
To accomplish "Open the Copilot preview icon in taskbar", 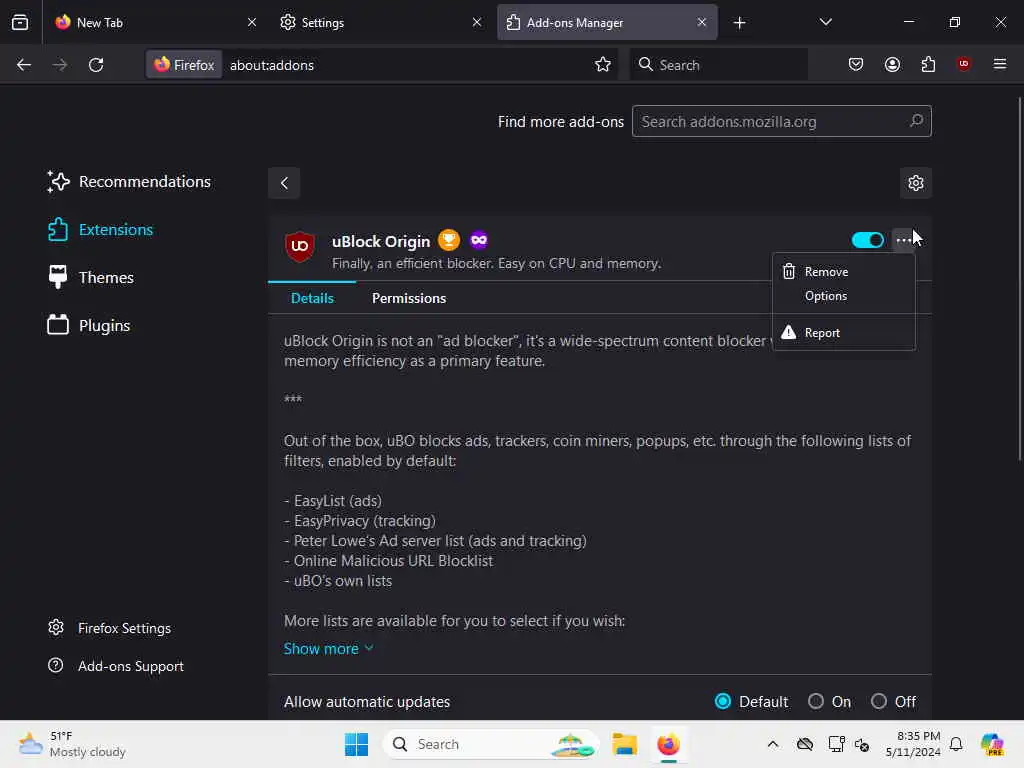I will [x=991, y=744].
